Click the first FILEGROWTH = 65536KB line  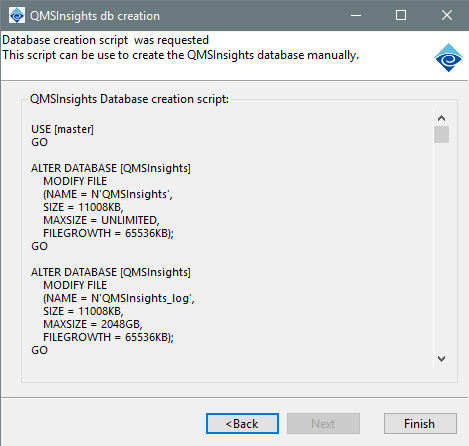point(108,233)
